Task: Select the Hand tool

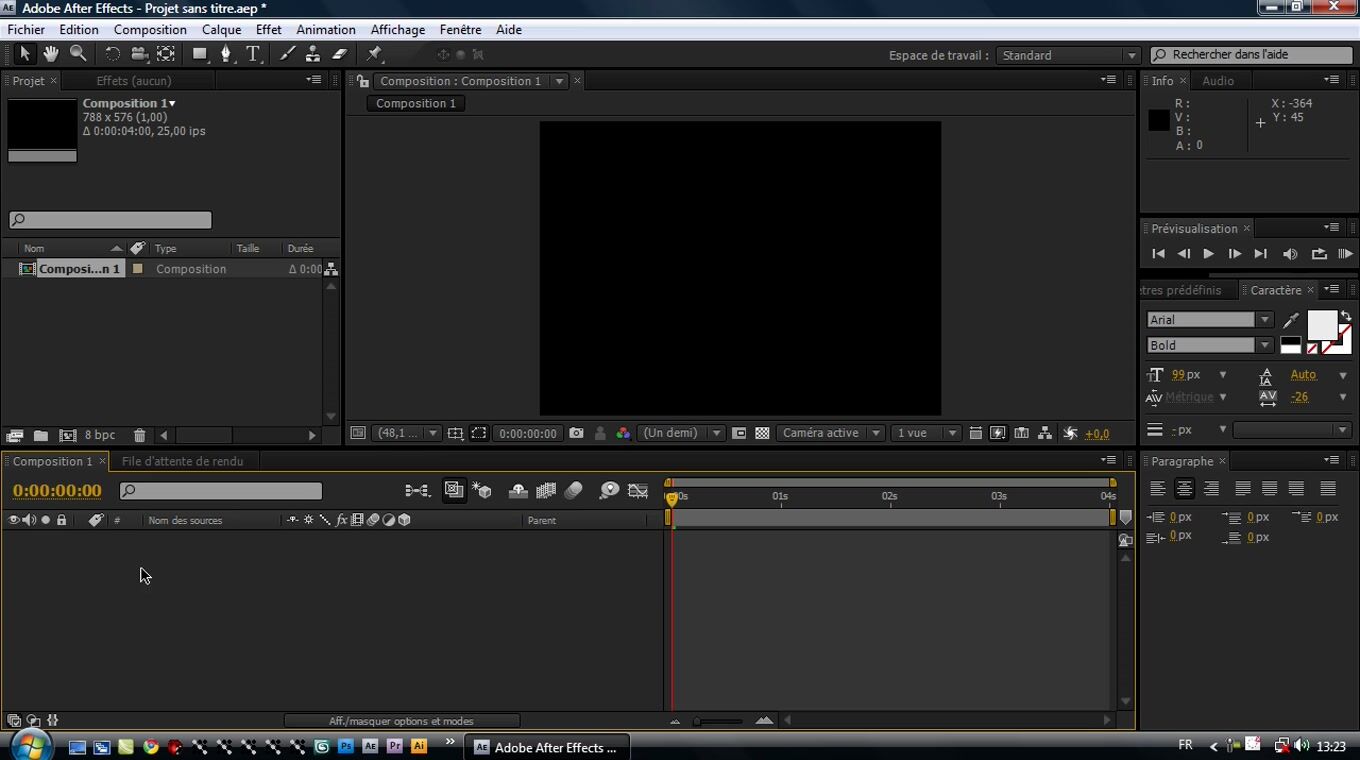Action: pyautogui.click(x=50, y=54)
